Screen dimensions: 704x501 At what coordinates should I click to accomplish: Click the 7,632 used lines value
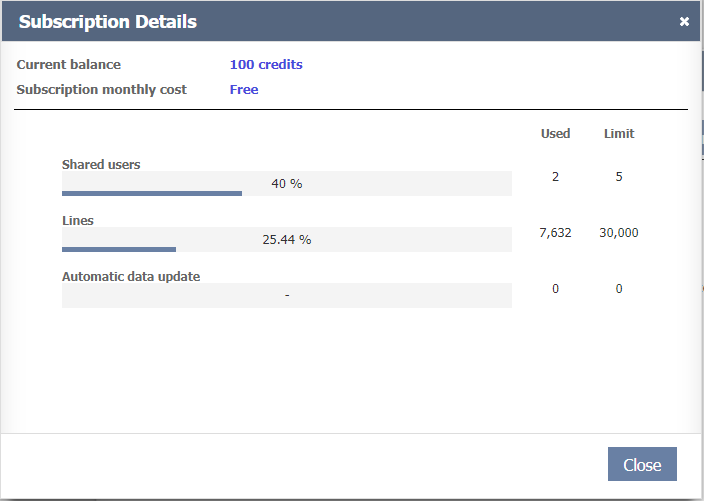click(555, 233)
